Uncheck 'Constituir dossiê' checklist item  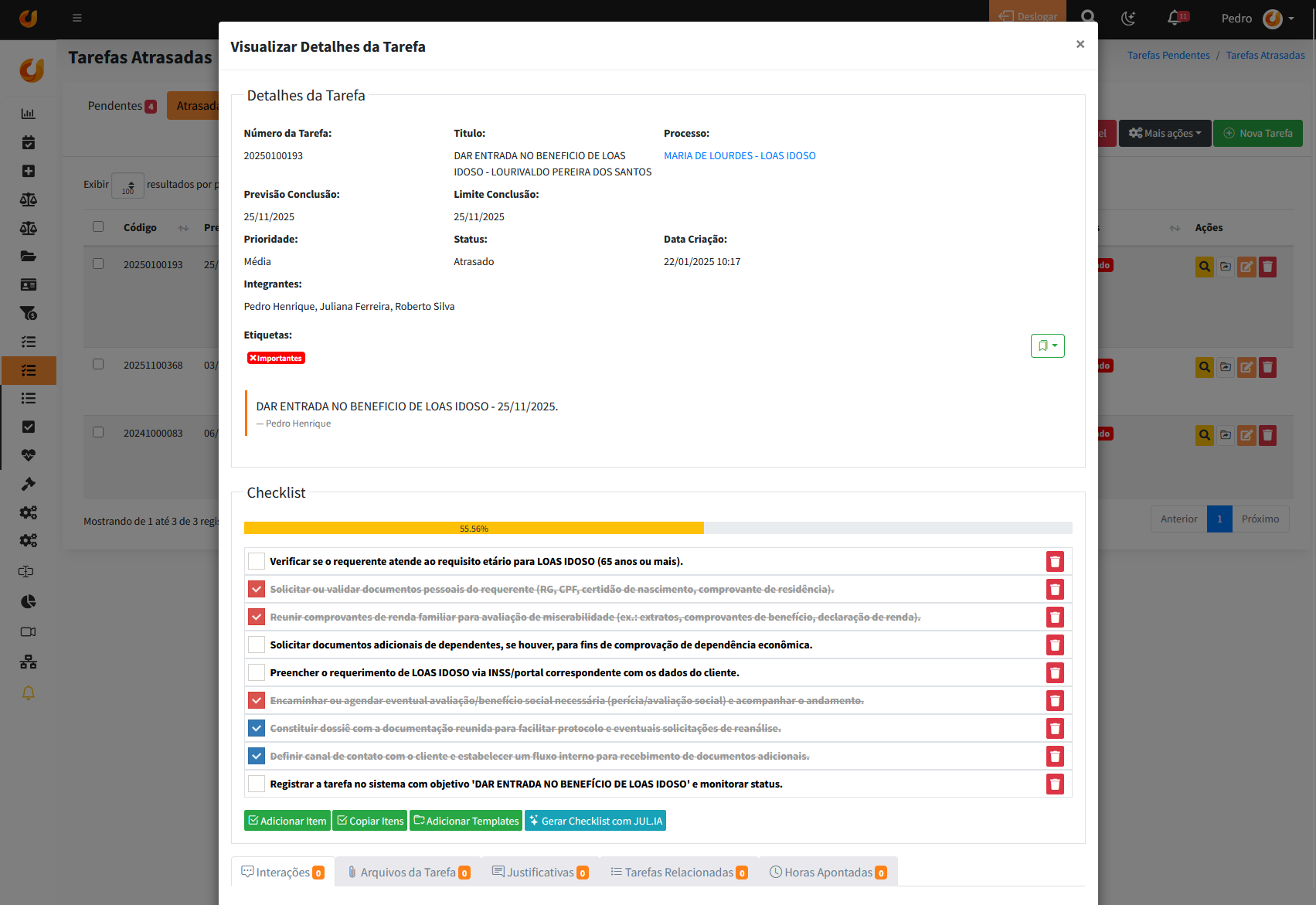(257, 729)
